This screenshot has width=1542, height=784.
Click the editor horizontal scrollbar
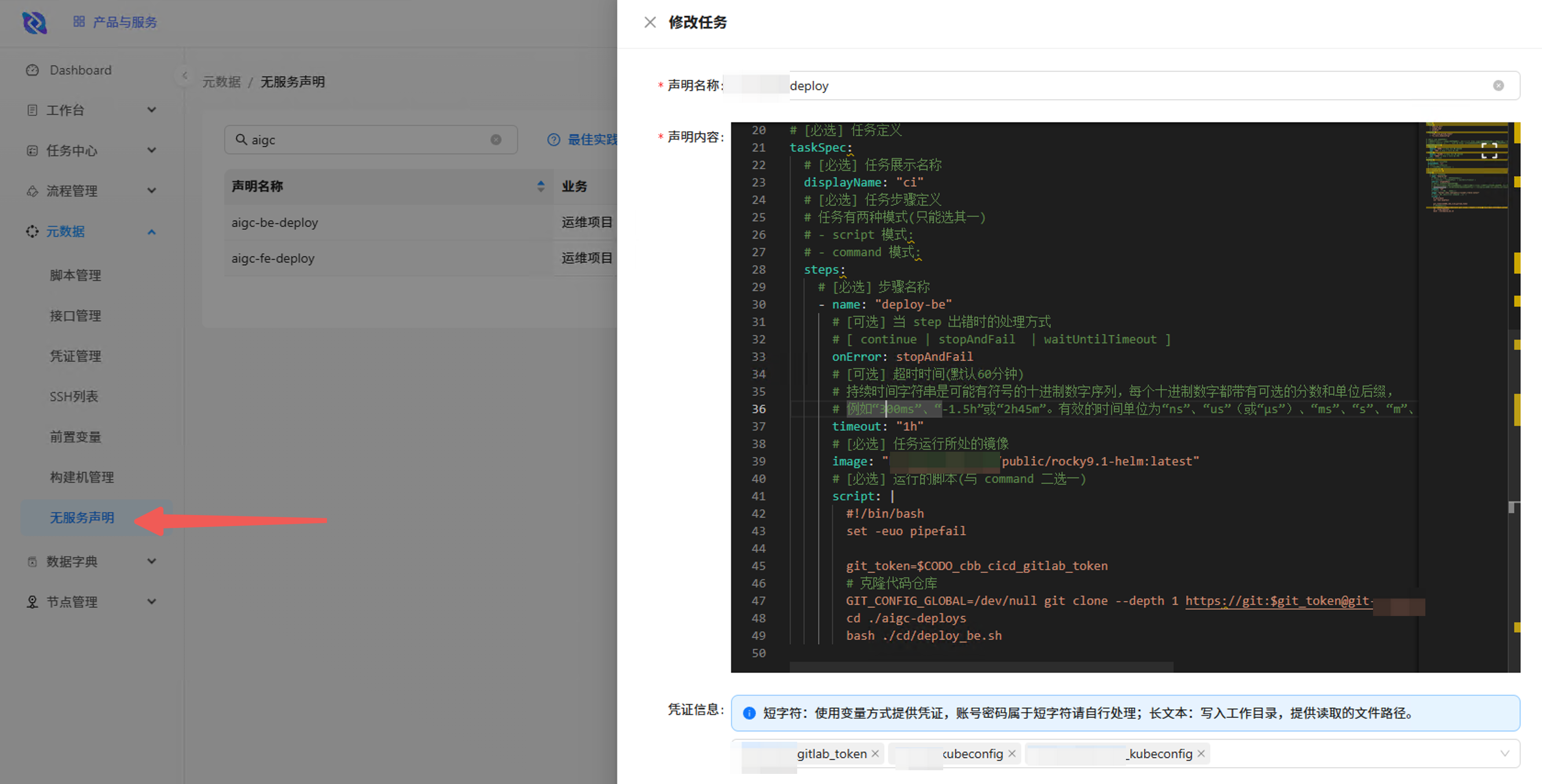(982, 666)
